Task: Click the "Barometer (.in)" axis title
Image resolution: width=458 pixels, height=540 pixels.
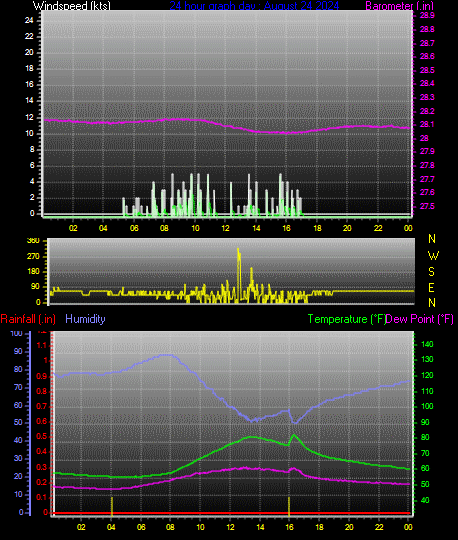Action: (399, 6)
